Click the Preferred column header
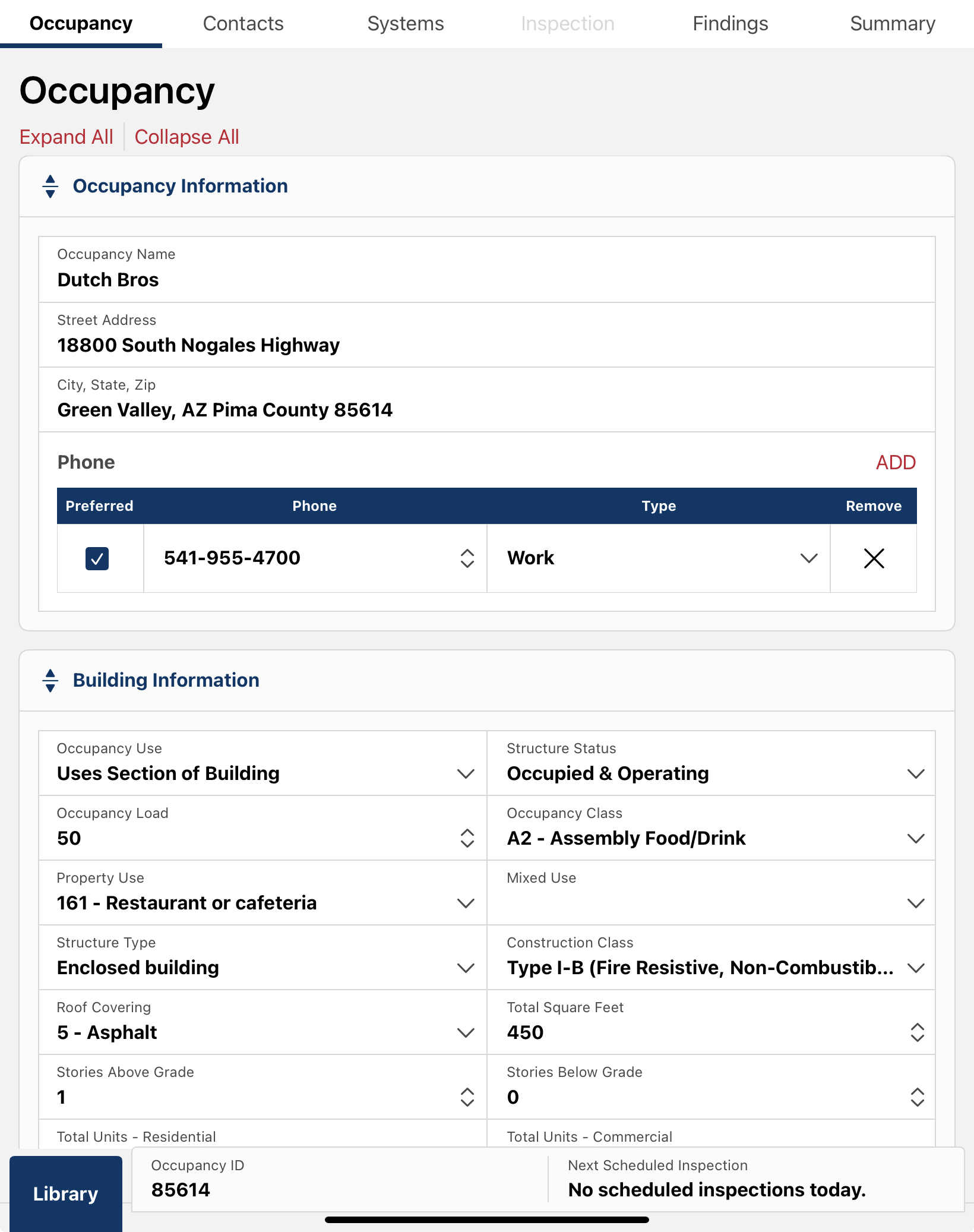This screenshot has width=974, height=1232. [x=99, y=506]
